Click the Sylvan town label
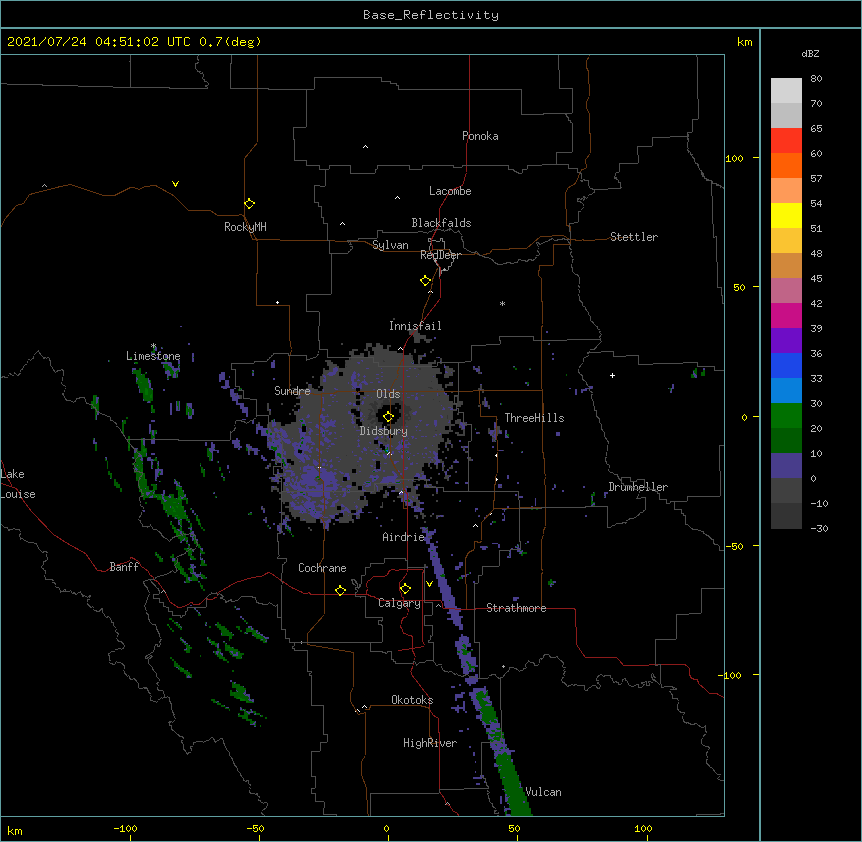This screenshot has height=842, width=862. pos(390,245)
